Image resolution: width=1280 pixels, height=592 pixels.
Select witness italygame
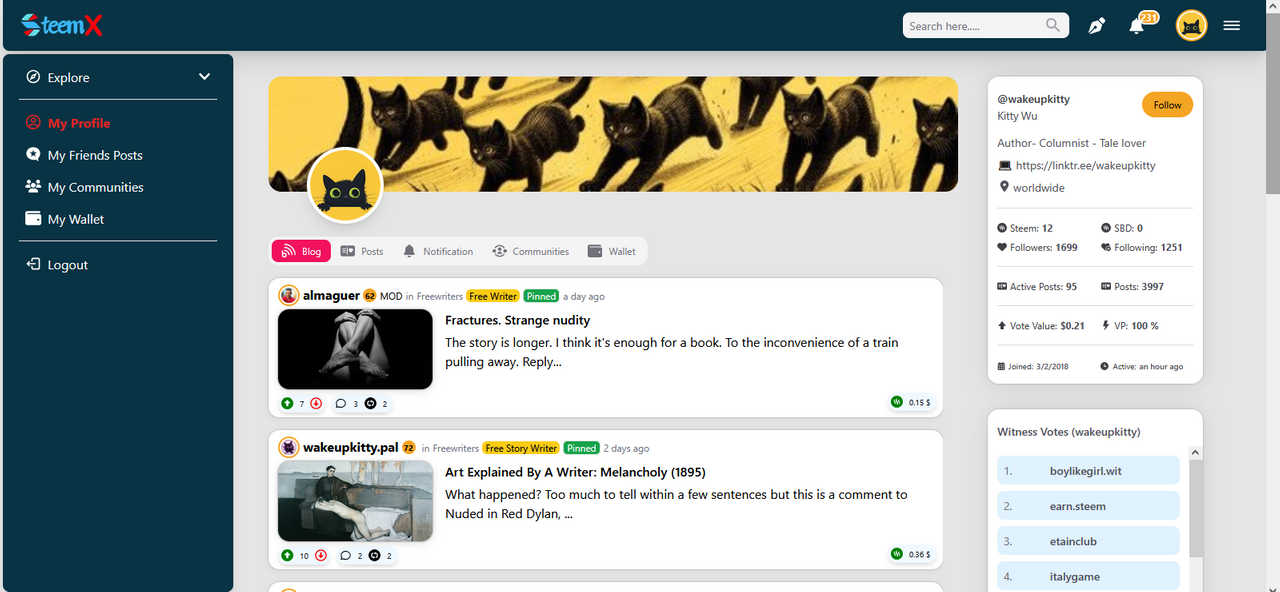click(x=1088, y=576)
